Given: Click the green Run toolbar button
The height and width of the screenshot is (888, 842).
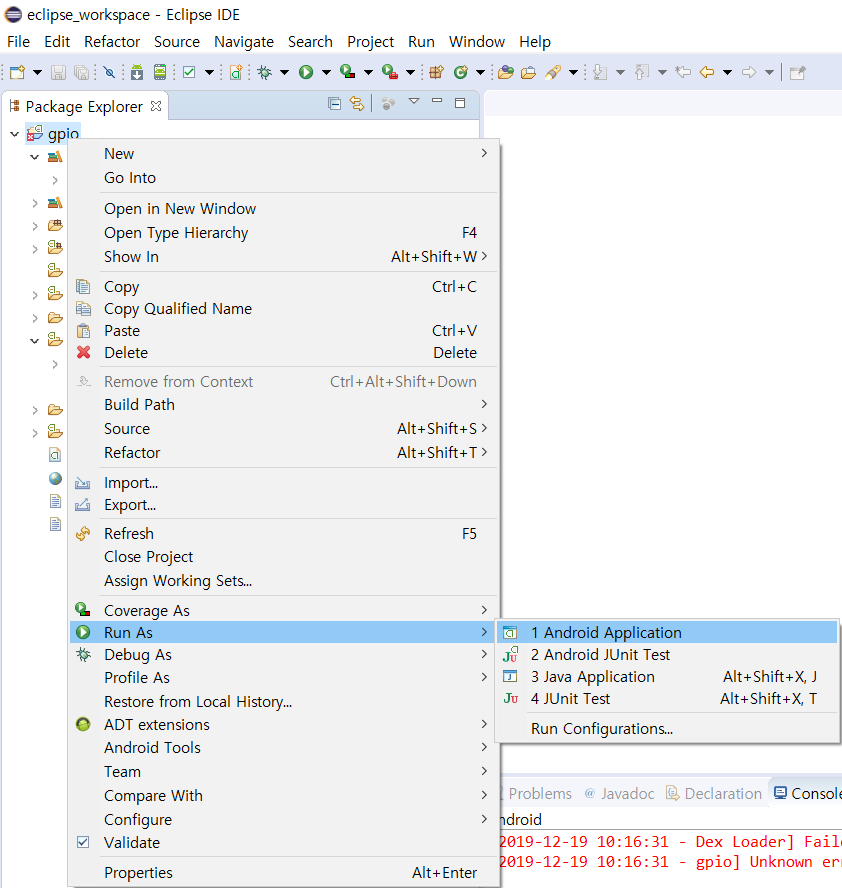Looking at the screenshot, I should pyautogui.click(x=306, y=72).
